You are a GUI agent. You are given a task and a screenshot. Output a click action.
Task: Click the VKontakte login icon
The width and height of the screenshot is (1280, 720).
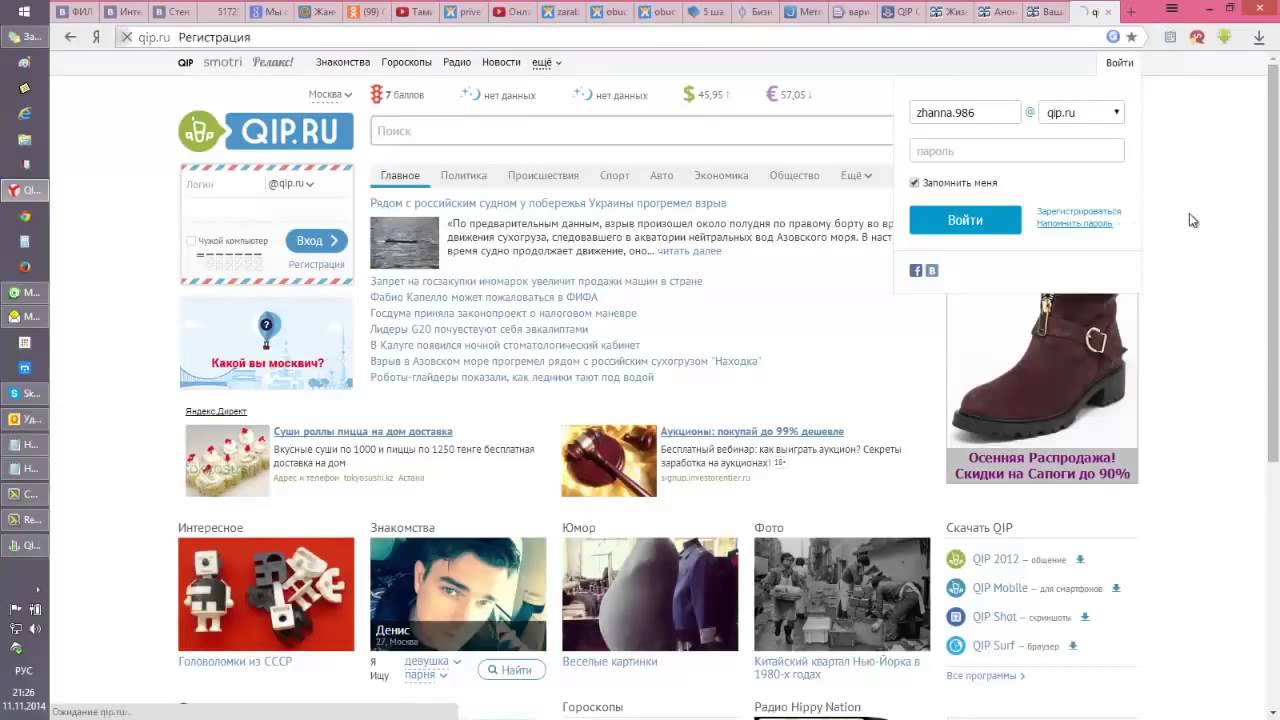tap(932, 270)
